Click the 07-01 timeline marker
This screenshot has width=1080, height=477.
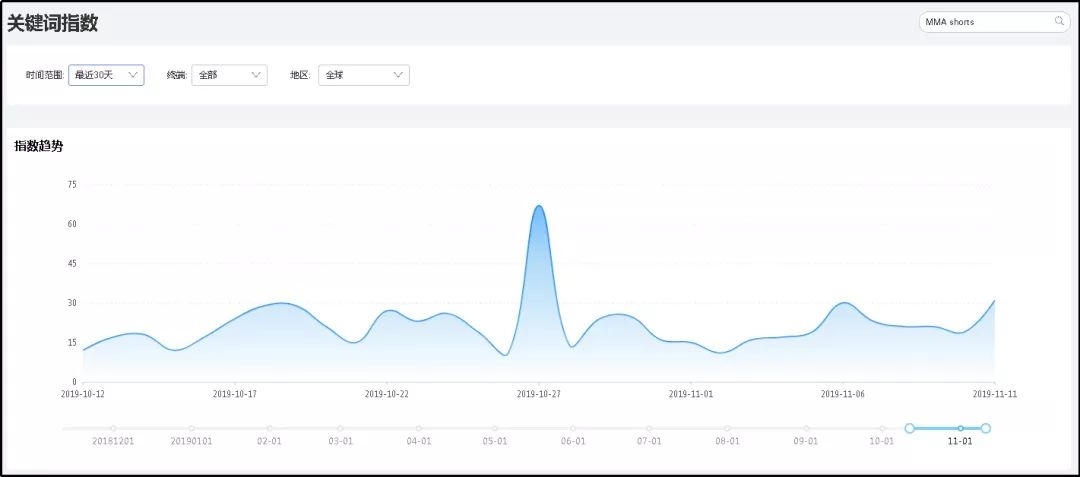(x=649, y=429)
